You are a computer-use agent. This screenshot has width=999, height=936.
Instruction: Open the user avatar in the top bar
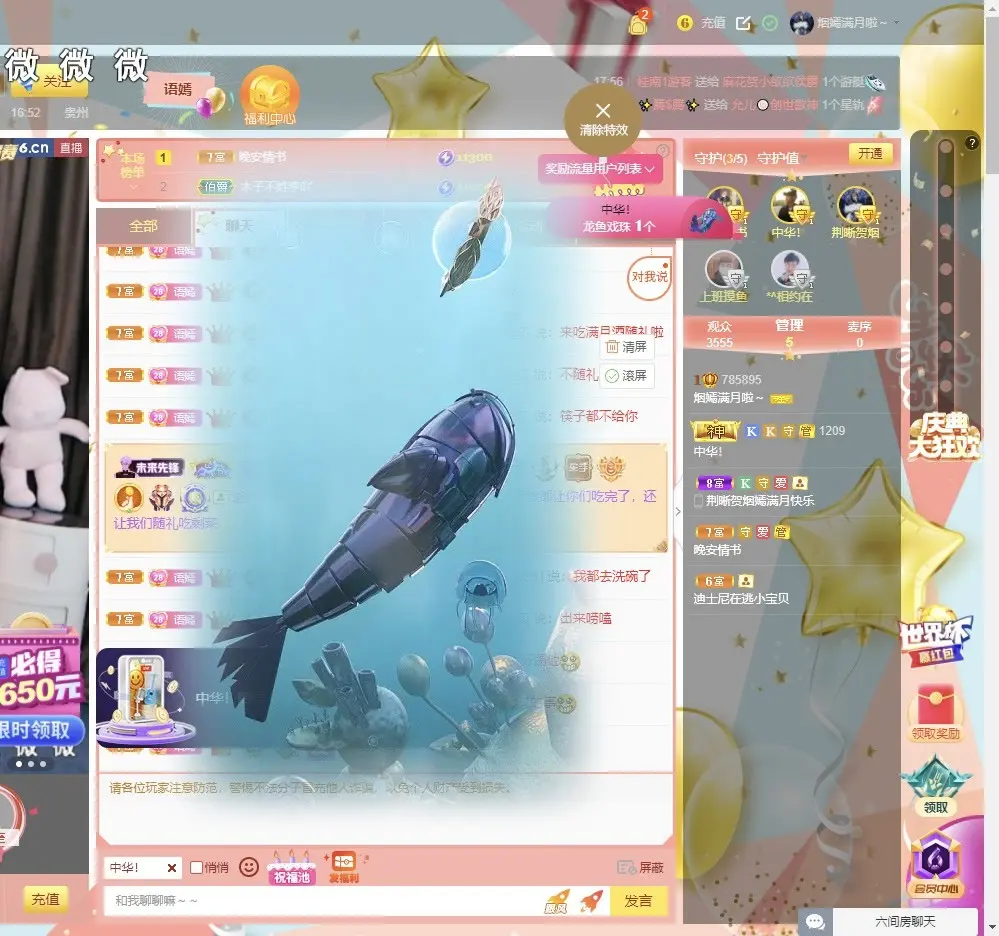coord(801,23)
